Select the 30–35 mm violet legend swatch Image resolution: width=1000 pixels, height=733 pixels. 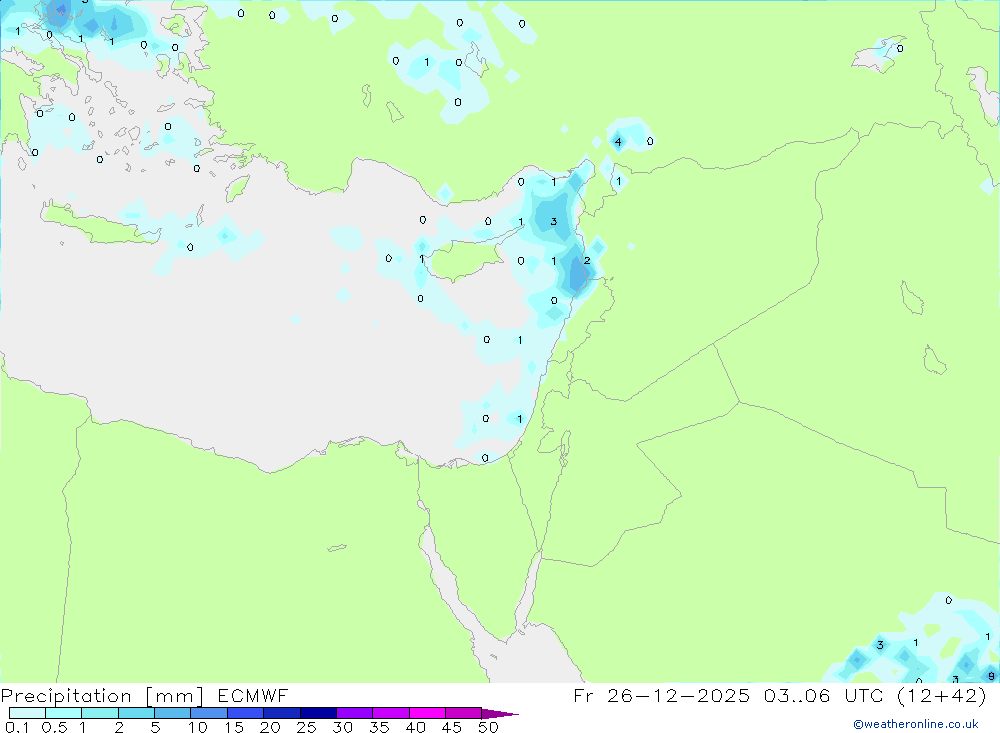point(355,713)
